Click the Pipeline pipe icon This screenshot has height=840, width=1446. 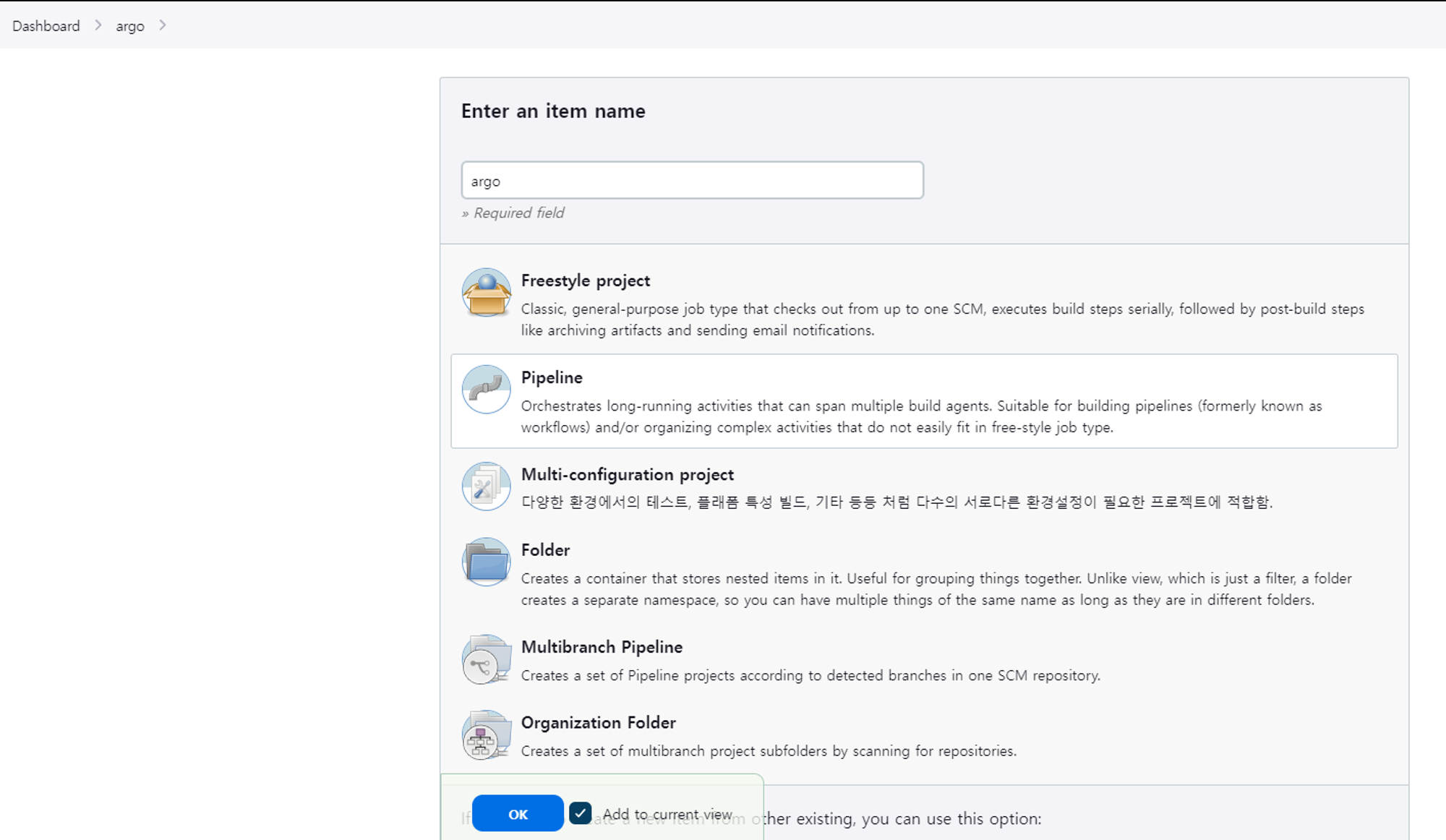(x=486, y=389)
